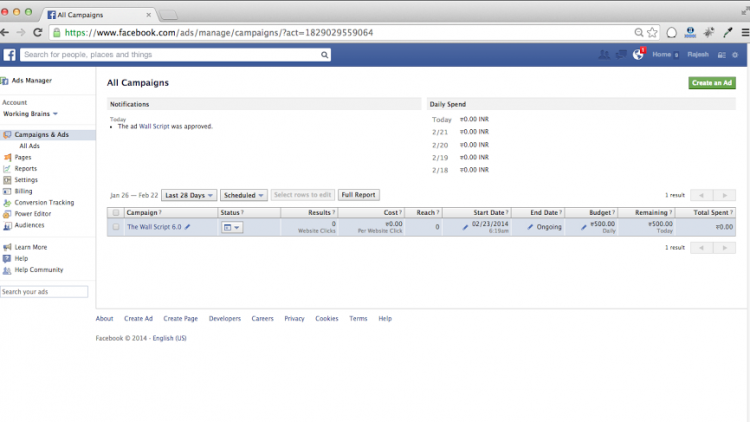This screenshot has height=422, width=750.
Task: Click the eyedropper extension icon
Action: [x=728, y=33]
